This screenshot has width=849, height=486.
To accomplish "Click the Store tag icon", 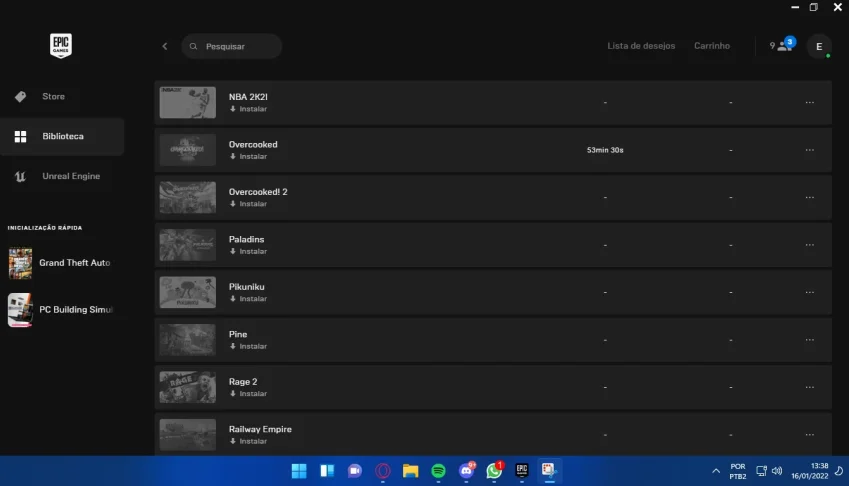I will pos(21,96).
